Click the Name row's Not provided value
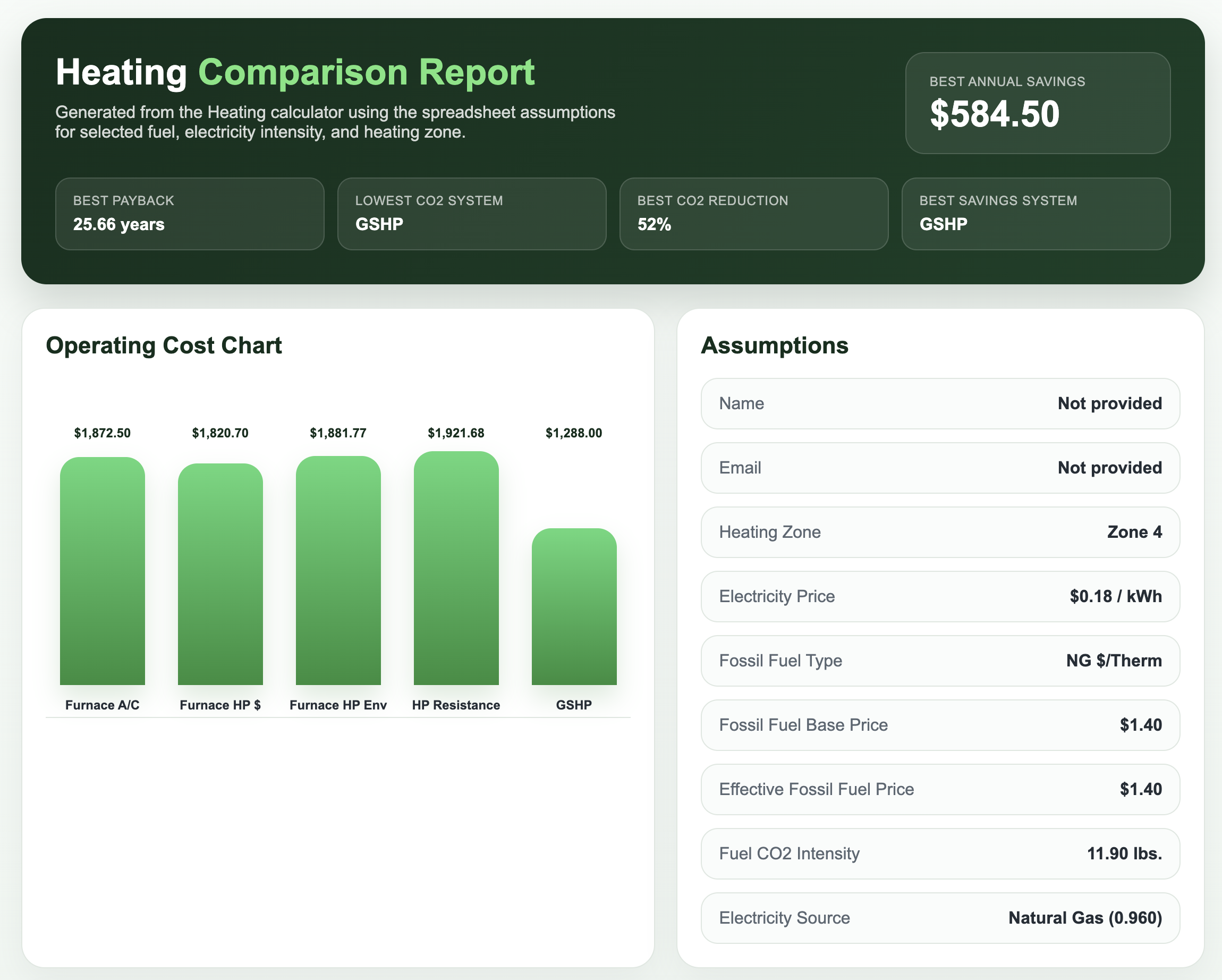The width and height of the screenshot is (1222, 980). click(1110, 403)
